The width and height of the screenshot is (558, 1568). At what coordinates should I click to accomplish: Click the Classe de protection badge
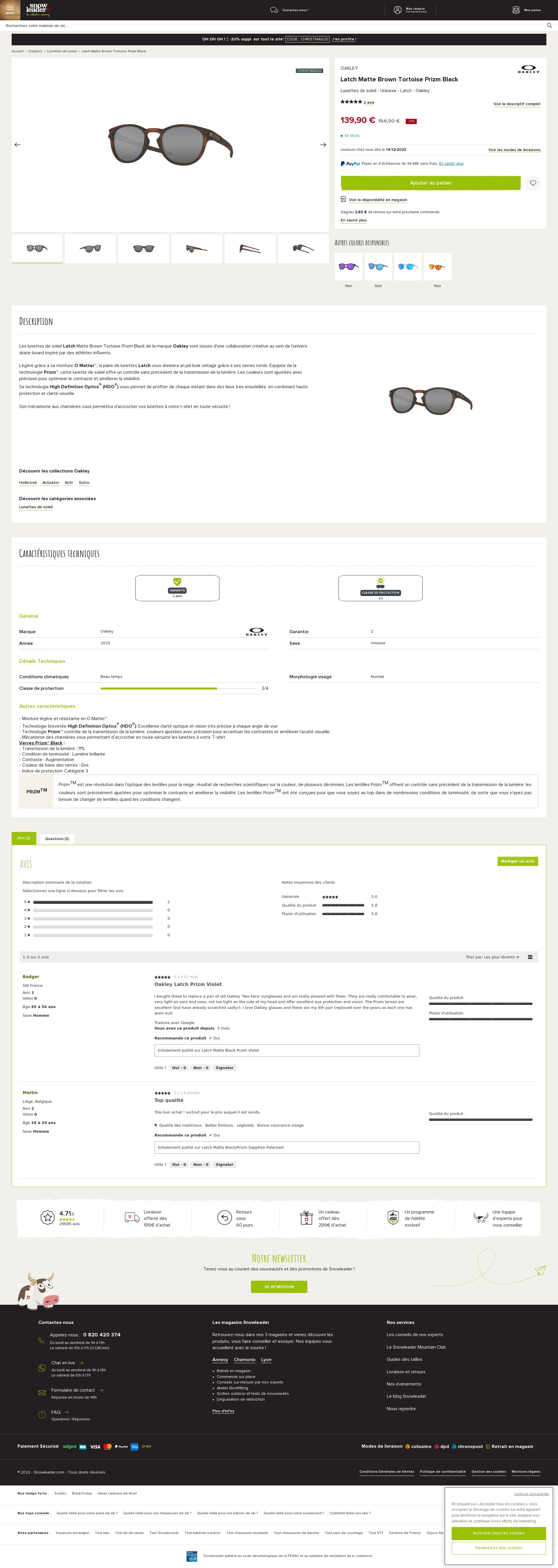point(380,588)
